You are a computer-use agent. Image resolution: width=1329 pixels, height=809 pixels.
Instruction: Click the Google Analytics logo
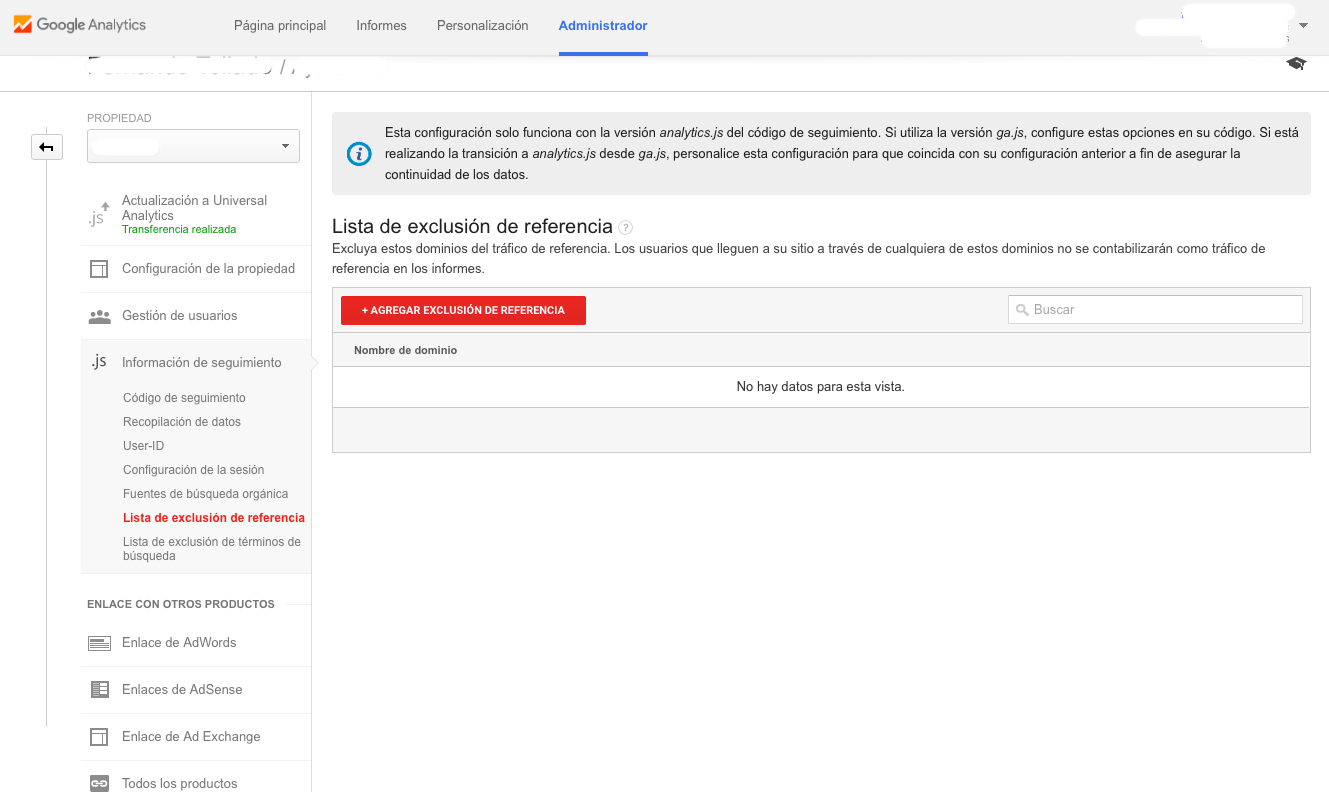tap(80, 25)
